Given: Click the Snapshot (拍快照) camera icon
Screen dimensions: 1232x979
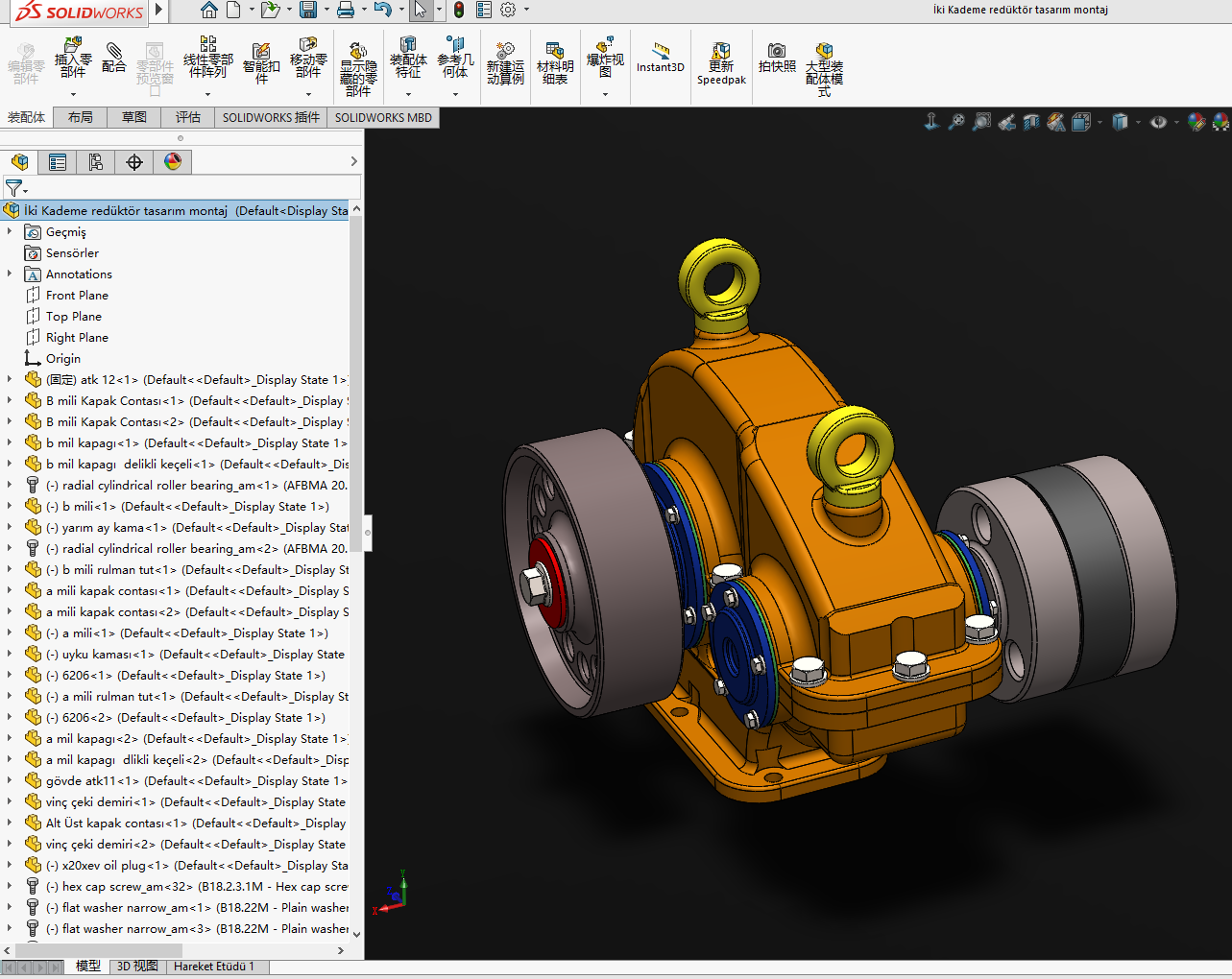Looking at the screenshot, I should coord(777,58).
